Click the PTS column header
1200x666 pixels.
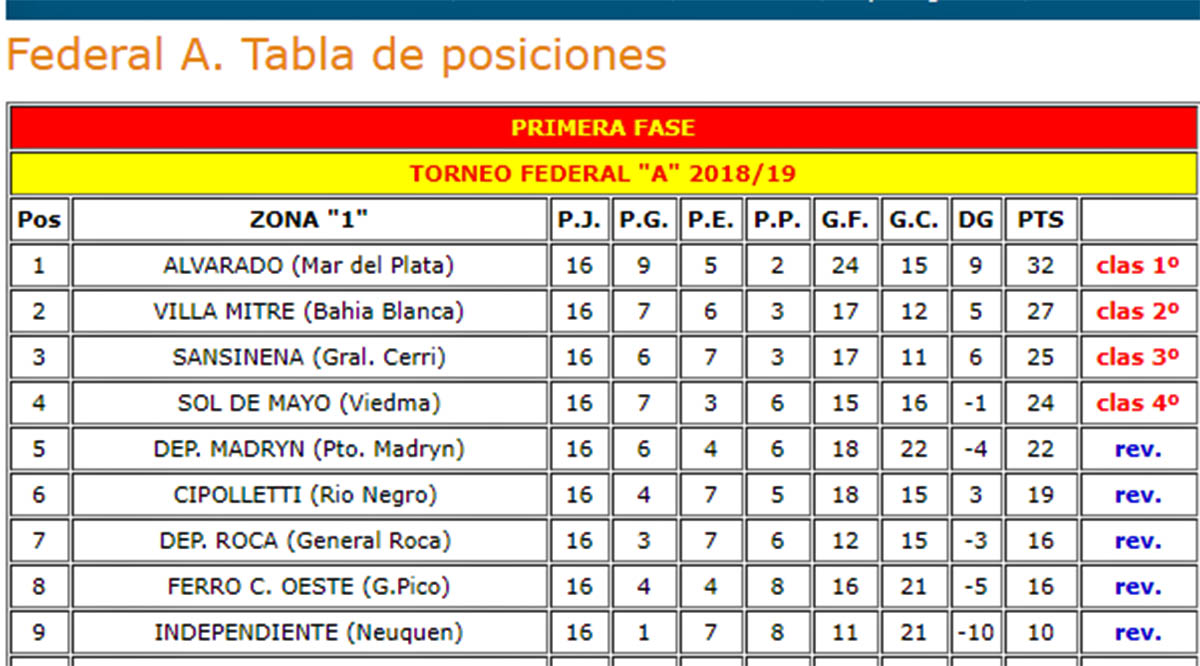pos(1041,220)
